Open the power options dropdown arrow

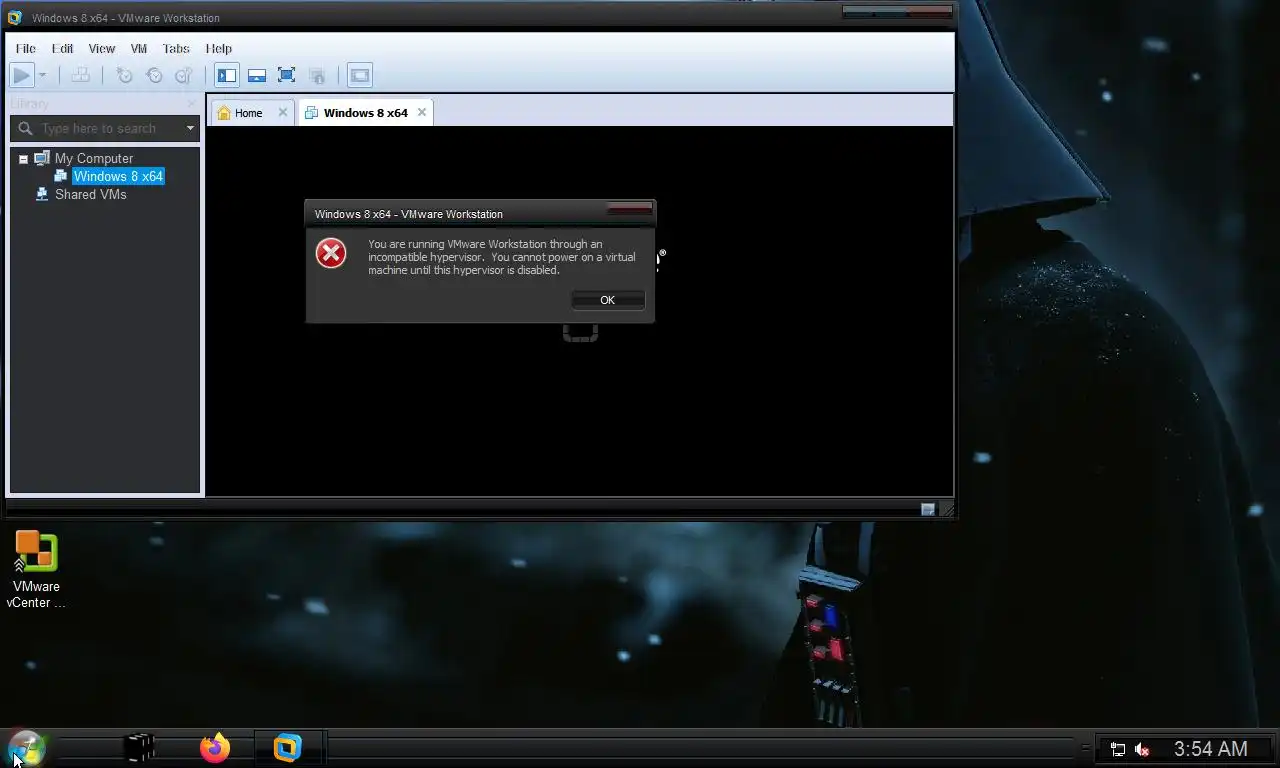tap(42, 75)
